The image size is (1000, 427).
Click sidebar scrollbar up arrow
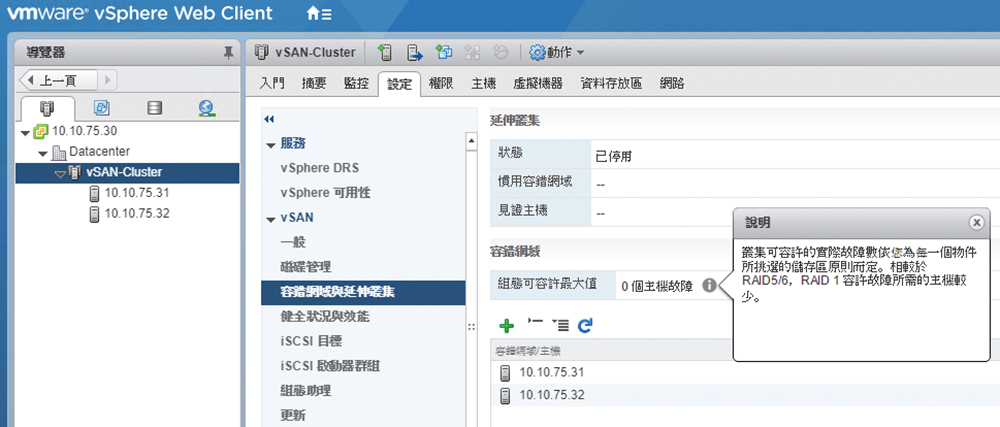pyautogui.click(x=472, y=140)
